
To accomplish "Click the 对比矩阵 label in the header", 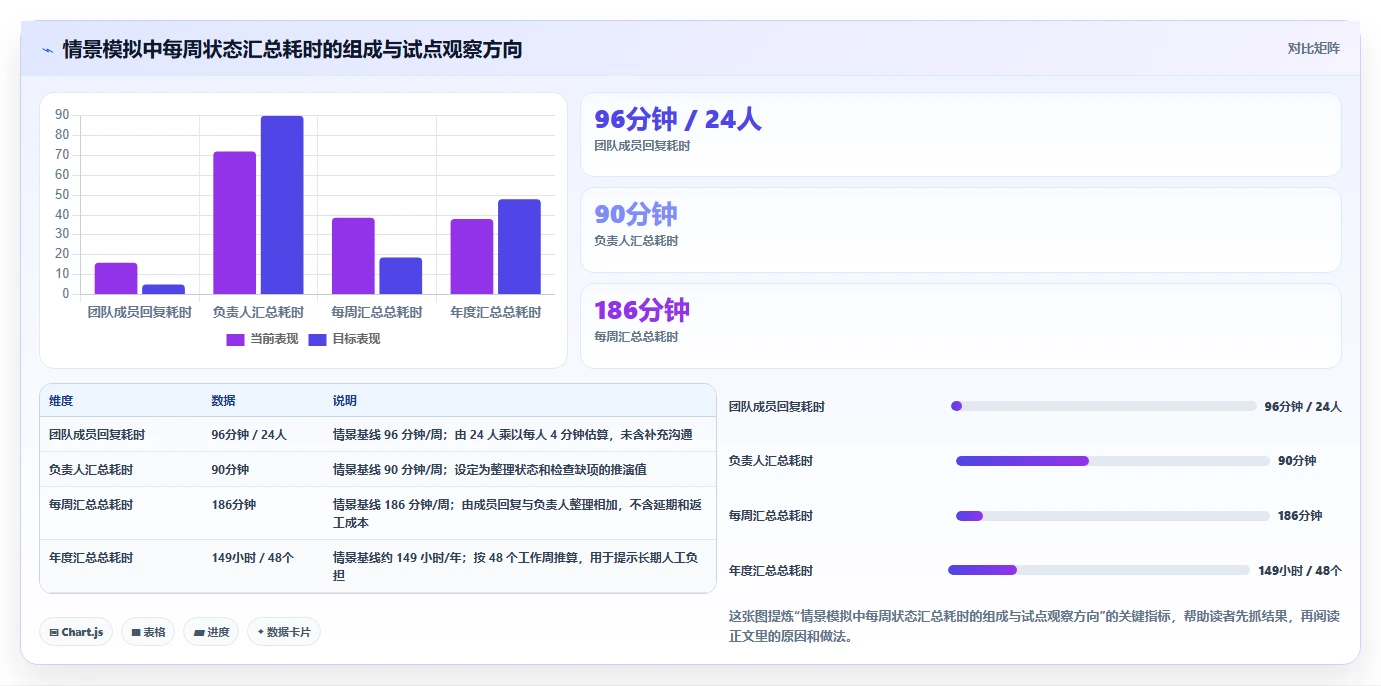I will (1313, 48).
